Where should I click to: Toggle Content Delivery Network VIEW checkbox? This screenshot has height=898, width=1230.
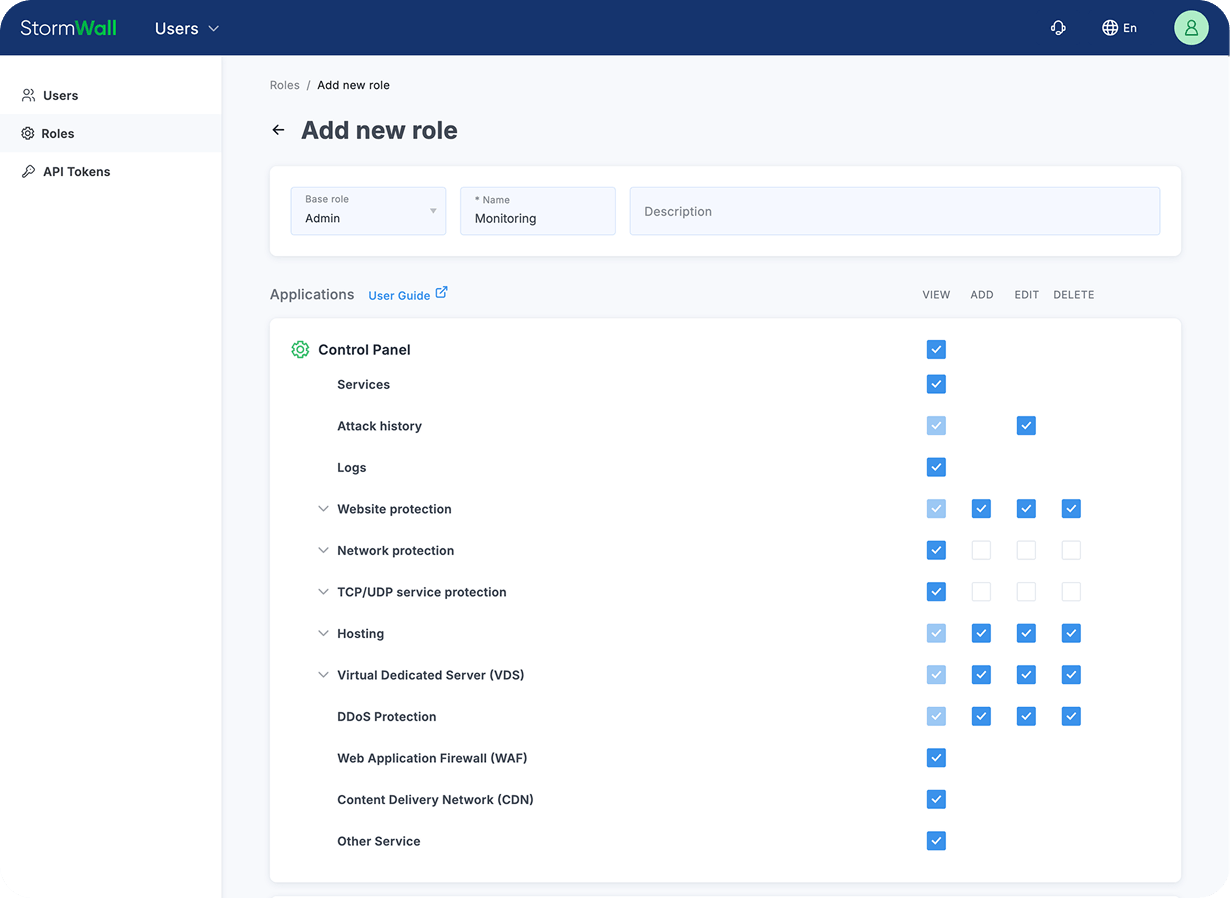tap(936, 799)
